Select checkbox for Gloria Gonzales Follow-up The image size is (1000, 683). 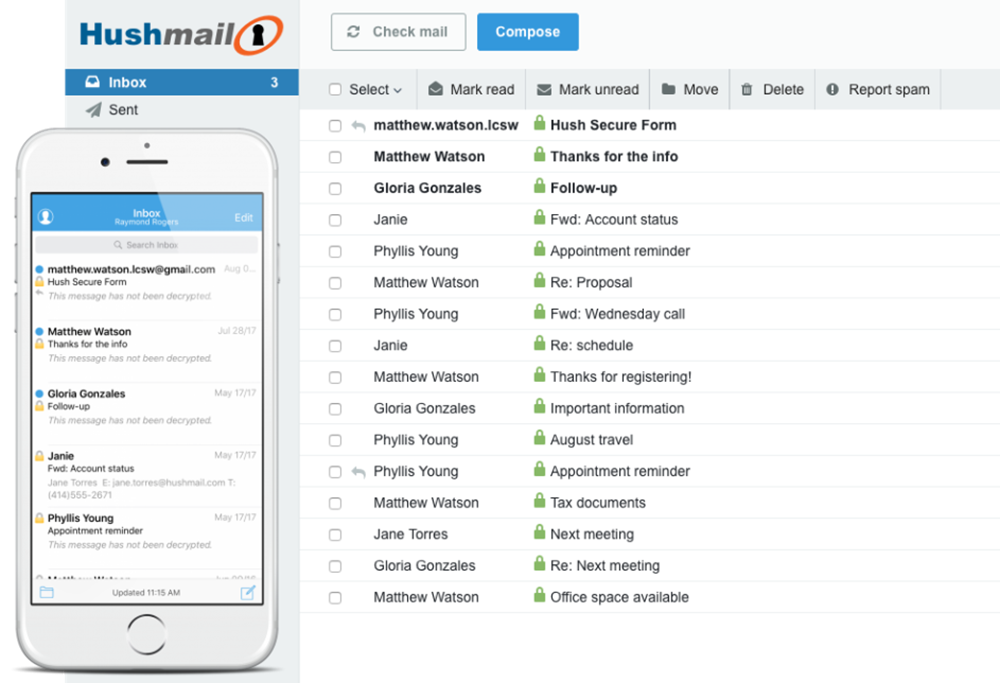[335, 189]
